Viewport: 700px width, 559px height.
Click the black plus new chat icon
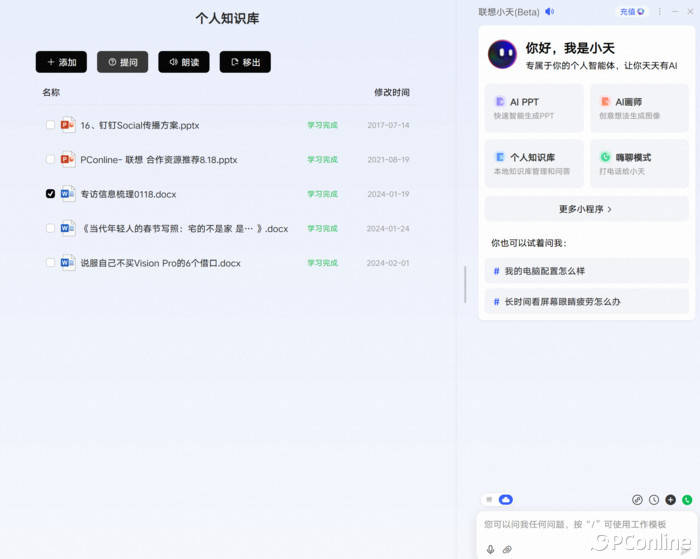pyautogui.click(x=670, y=500)
